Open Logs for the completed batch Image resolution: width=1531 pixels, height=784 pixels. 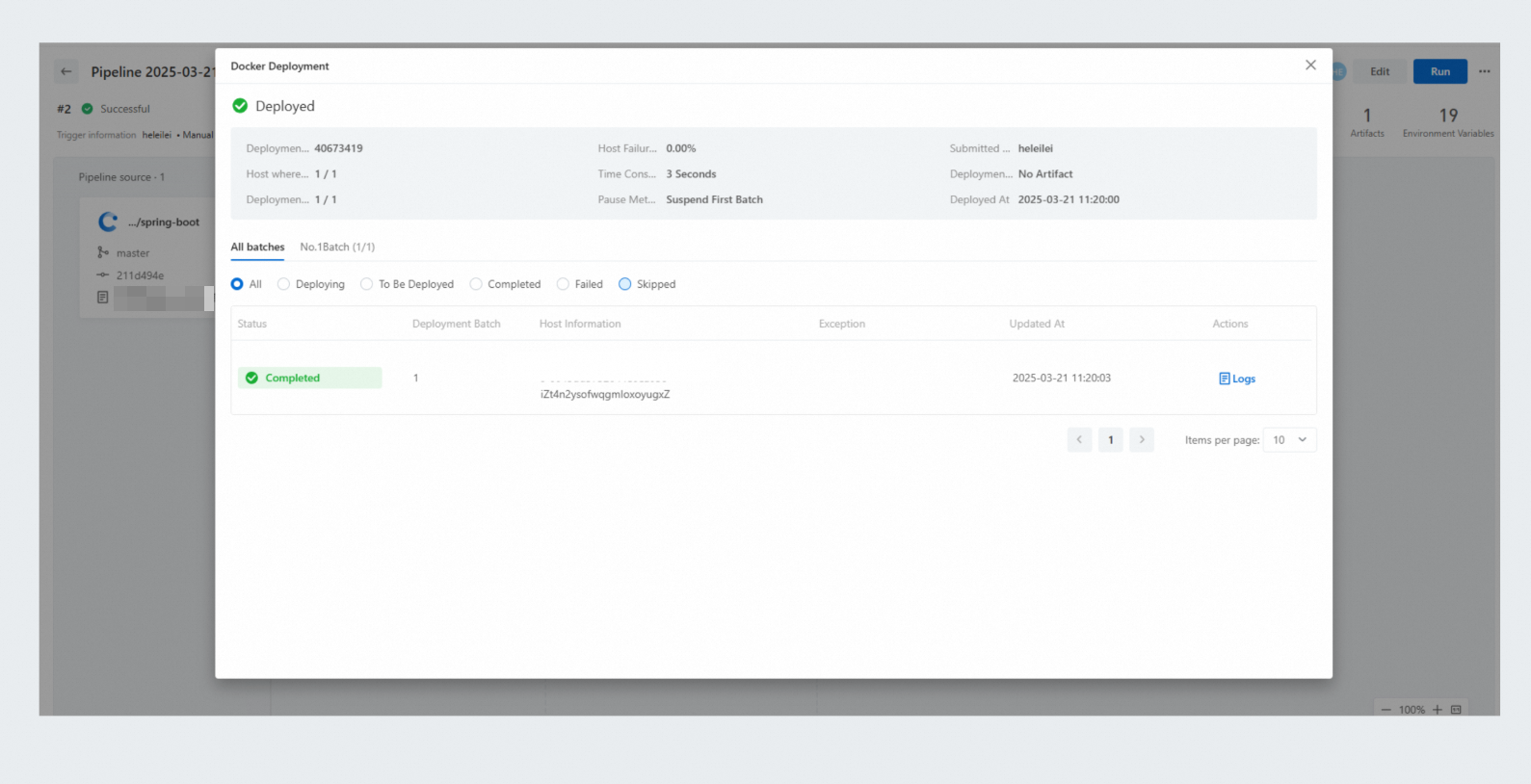1237,379
